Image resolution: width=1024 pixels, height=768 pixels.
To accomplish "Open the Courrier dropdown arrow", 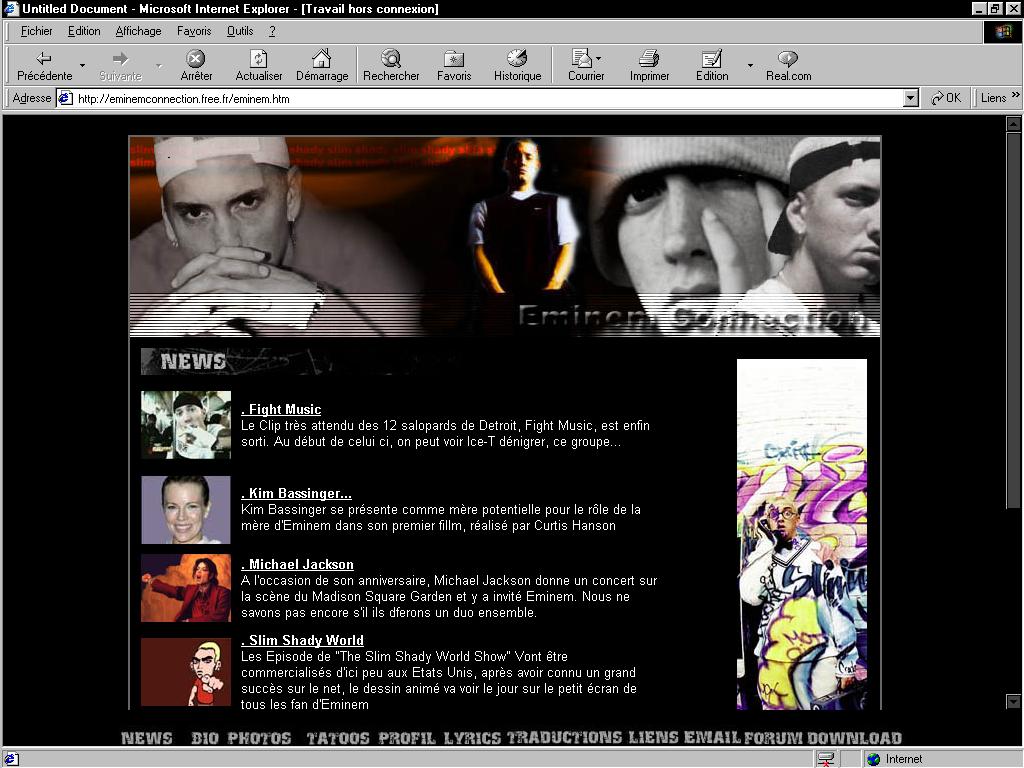I will 599,58.
